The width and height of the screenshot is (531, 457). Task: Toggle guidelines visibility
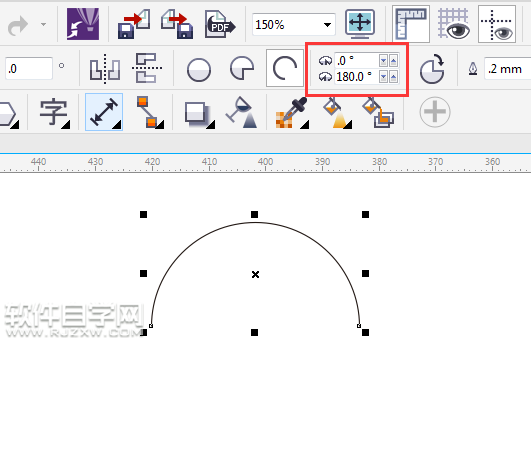pyautogui.click(x=497, y=24)
